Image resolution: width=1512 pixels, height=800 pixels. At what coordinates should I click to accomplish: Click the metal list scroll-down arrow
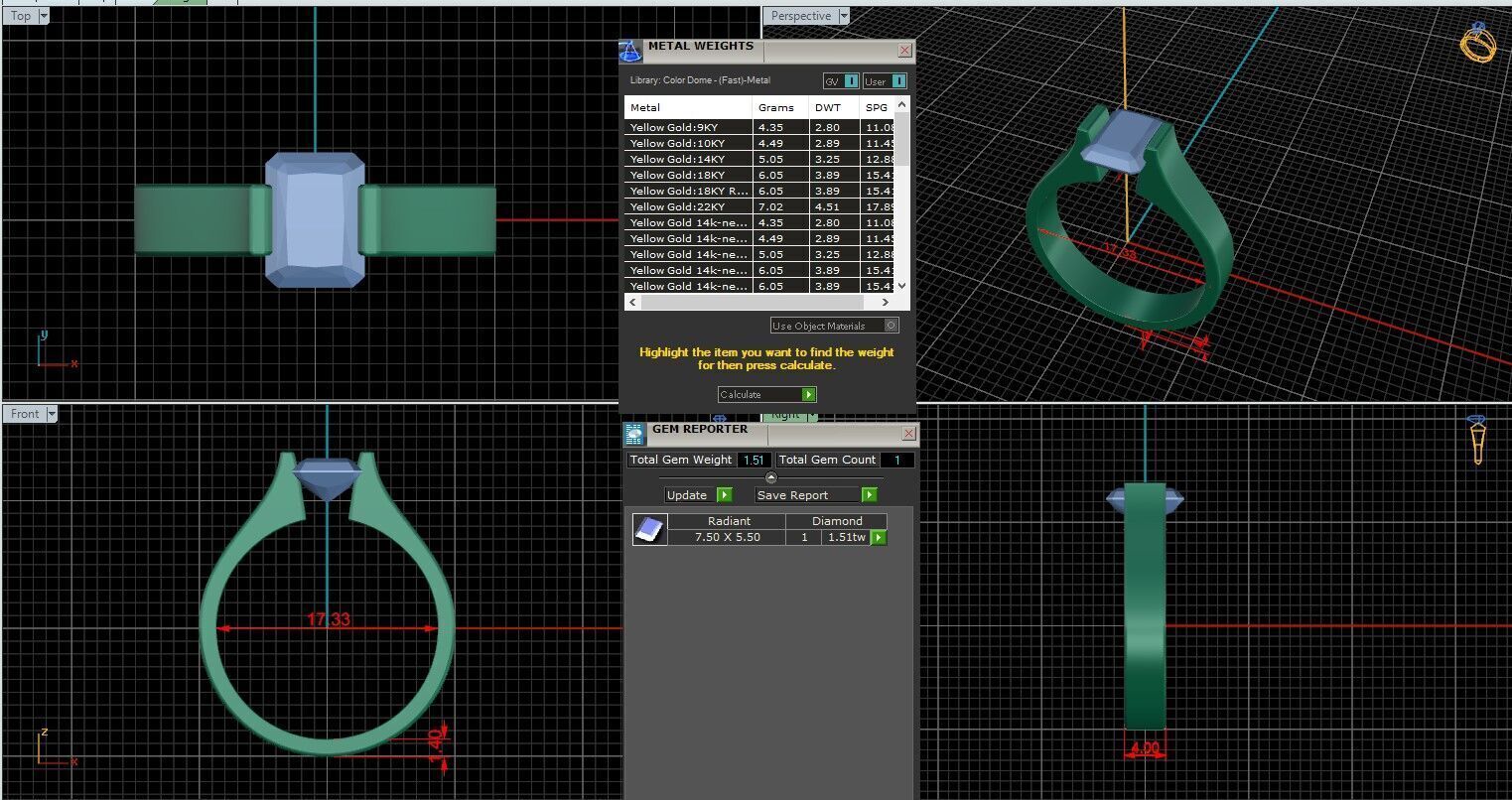[901, 286]
